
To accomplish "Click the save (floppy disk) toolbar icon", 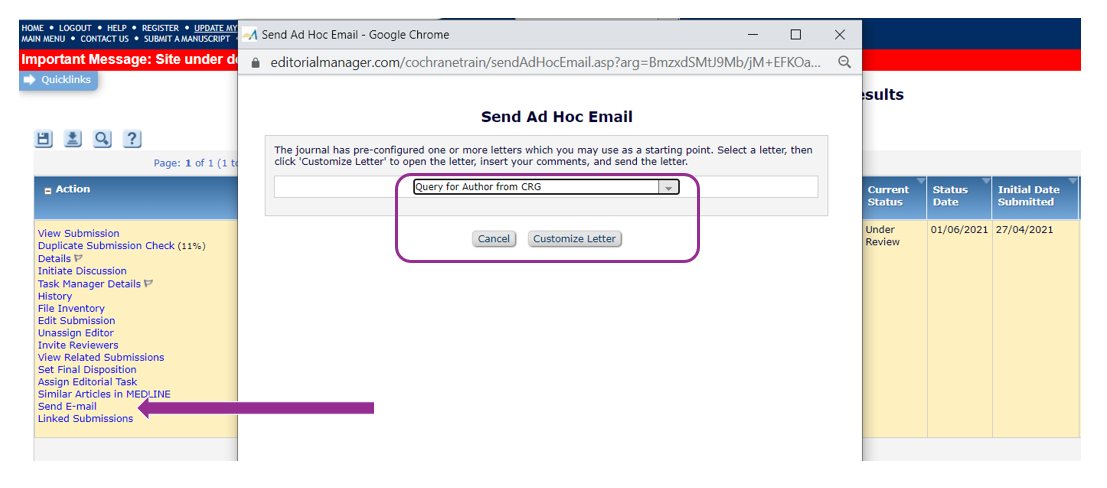I will pyautogui.click(x=44, y=139).
